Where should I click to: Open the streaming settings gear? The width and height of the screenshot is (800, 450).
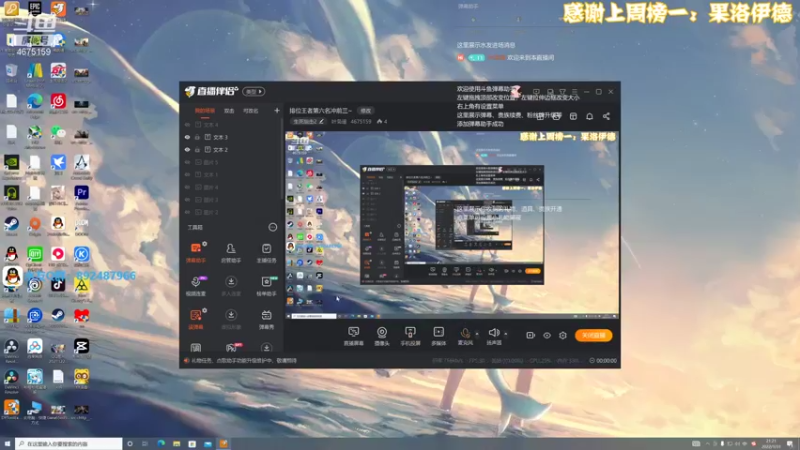(x=563, y=335)
